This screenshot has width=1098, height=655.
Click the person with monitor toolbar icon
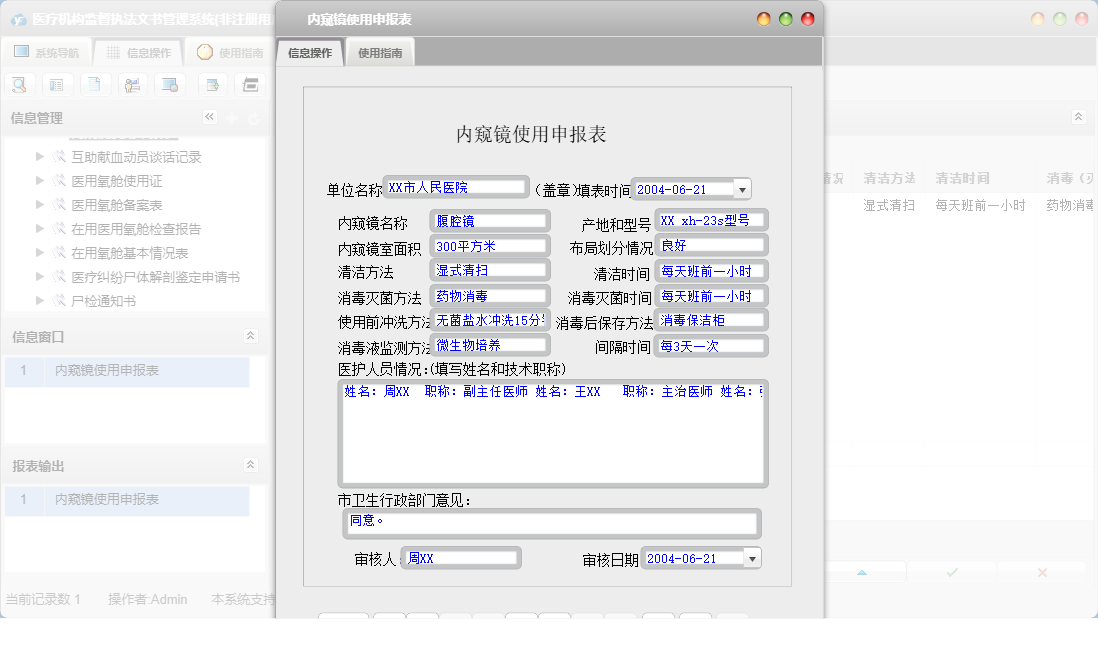132,85
